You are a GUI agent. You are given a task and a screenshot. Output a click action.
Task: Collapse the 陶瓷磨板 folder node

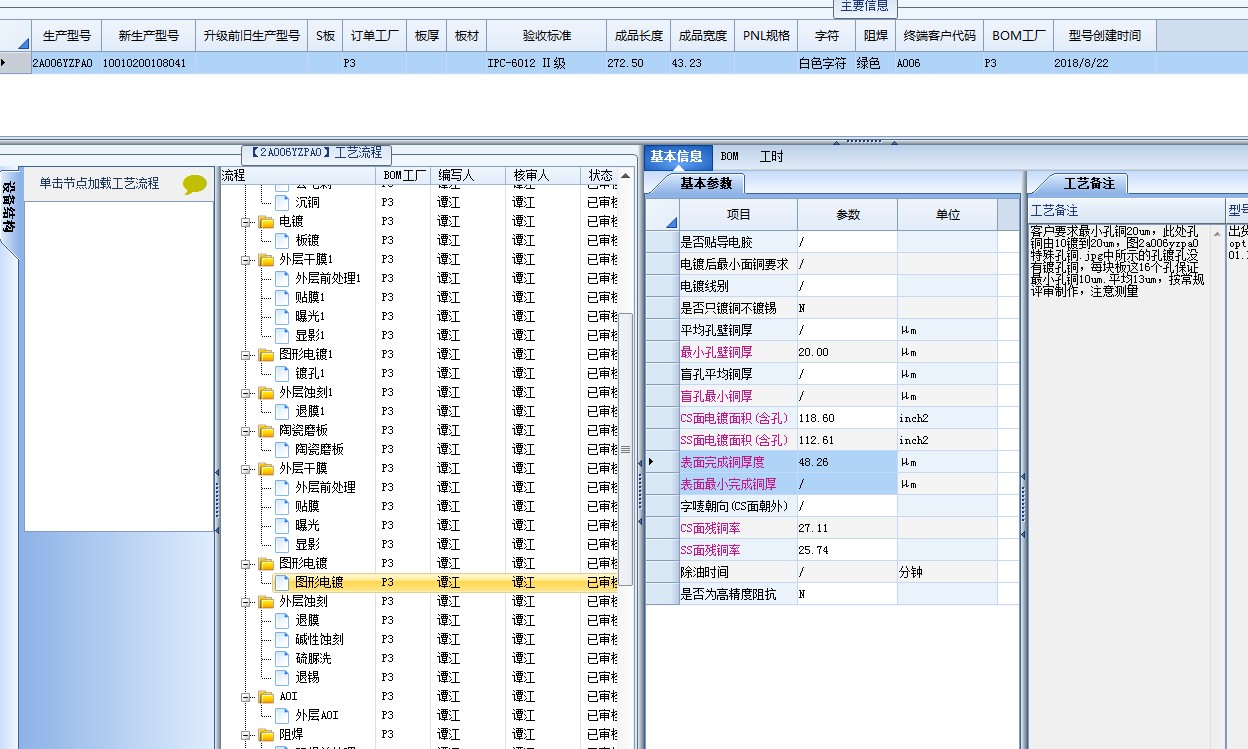pos(246,430)
